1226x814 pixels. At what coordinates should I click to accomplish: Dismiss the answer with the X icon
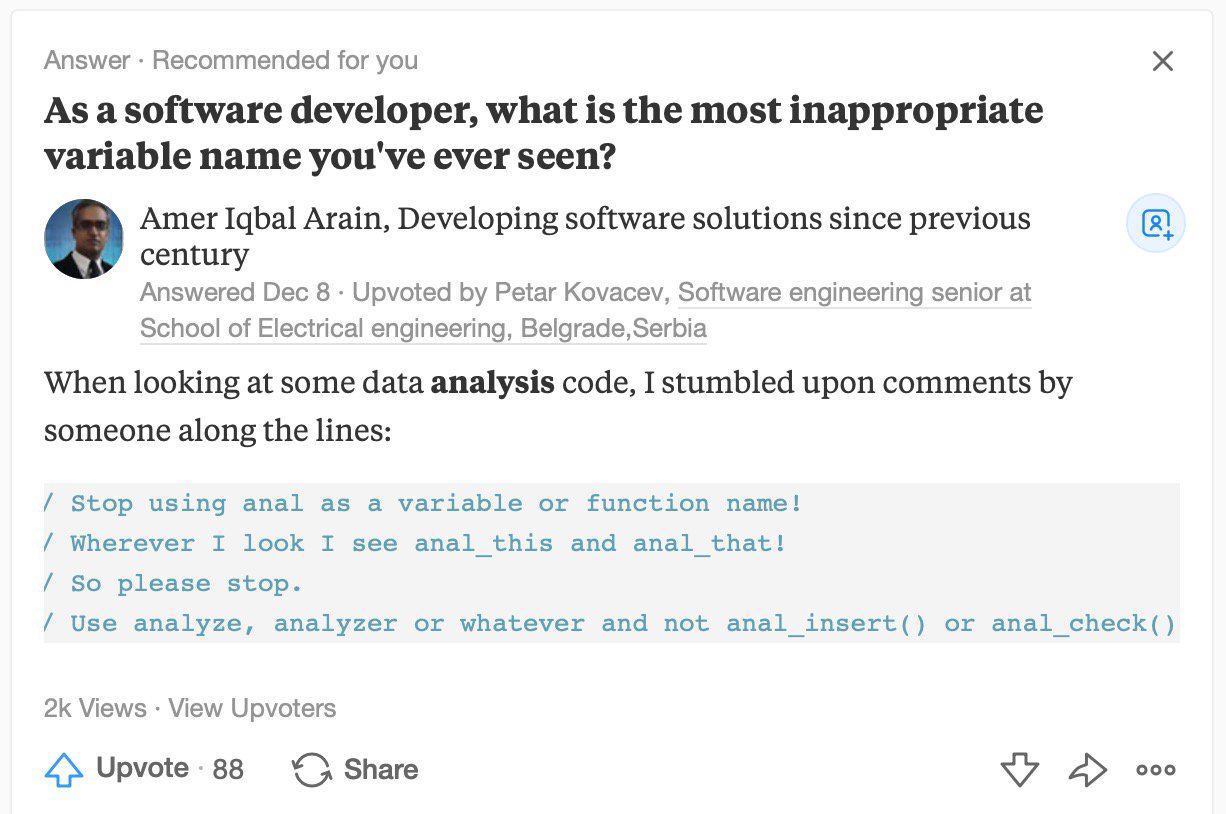1162,61
